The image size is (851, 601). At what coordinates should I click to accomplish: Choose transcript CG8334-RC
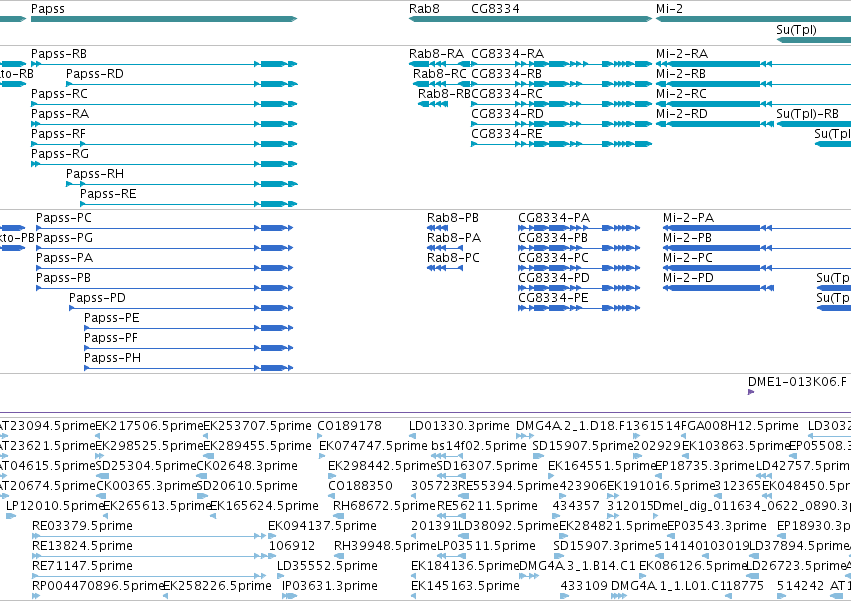[507, 94]
